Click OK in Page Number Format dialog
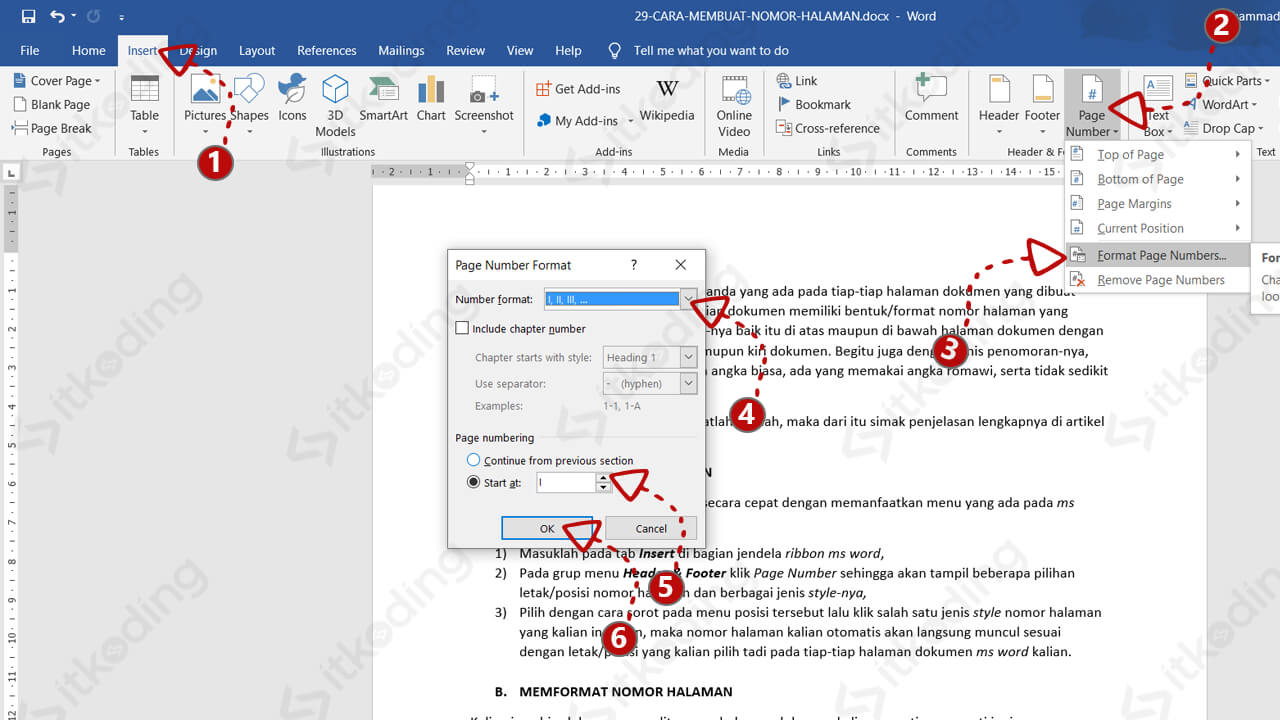 click(x=547, y=528)
